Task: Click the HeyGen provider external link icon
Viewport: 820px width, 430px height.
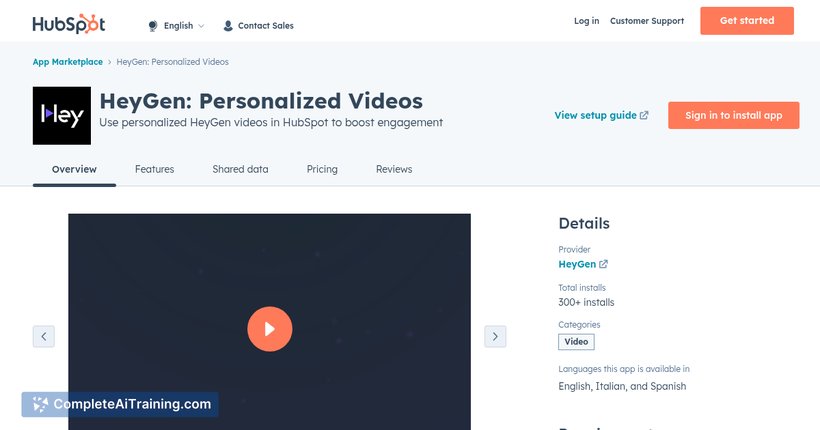Action: coord(603,264)
